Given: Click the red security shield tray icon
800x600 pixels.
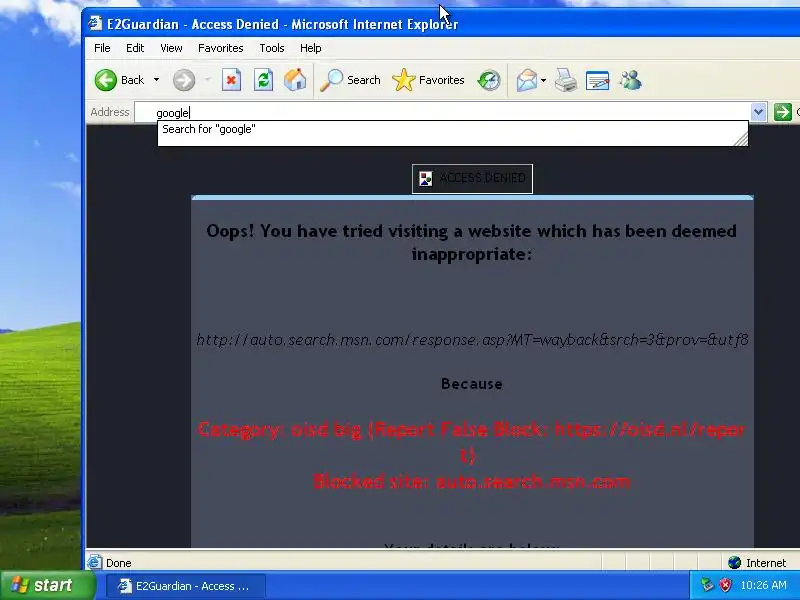Looking at the screenshot, I should coord(724,585).
